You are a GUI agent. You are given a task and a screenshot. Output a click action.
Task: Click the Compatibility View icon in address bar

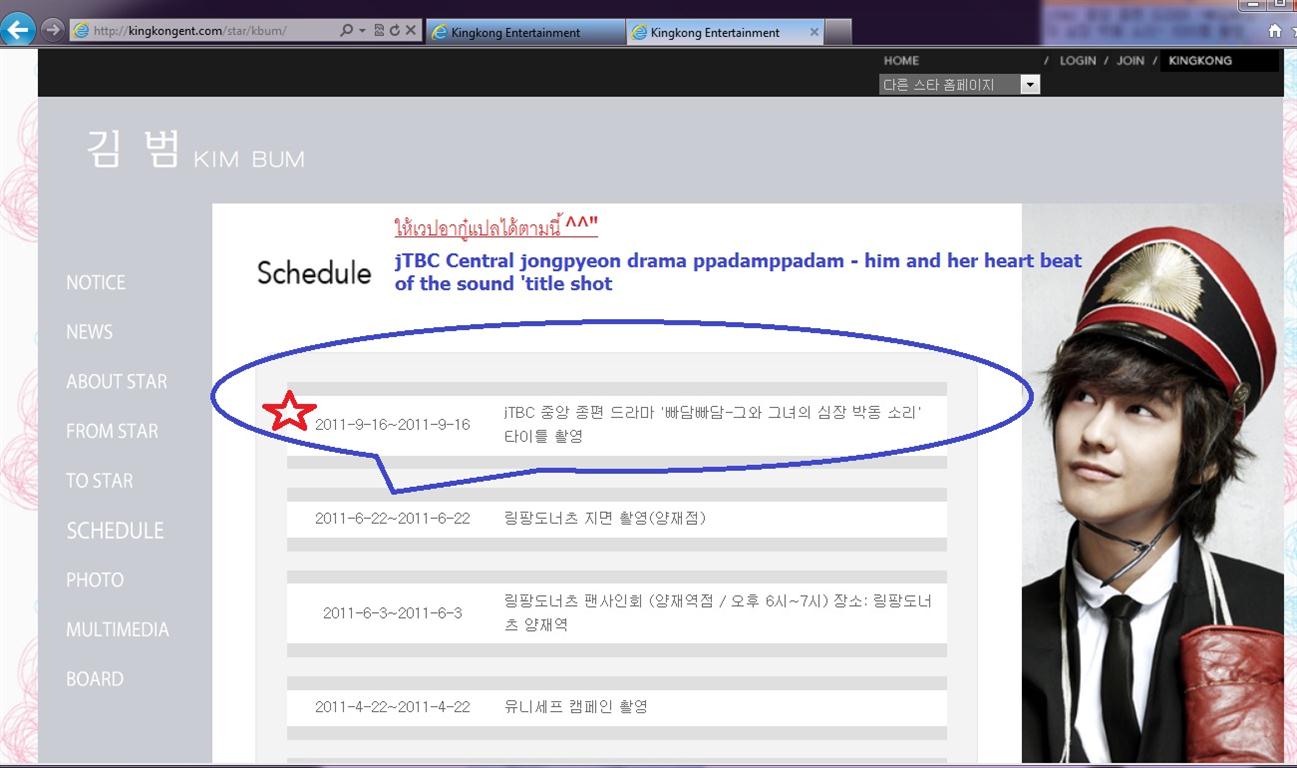point(379,31)
